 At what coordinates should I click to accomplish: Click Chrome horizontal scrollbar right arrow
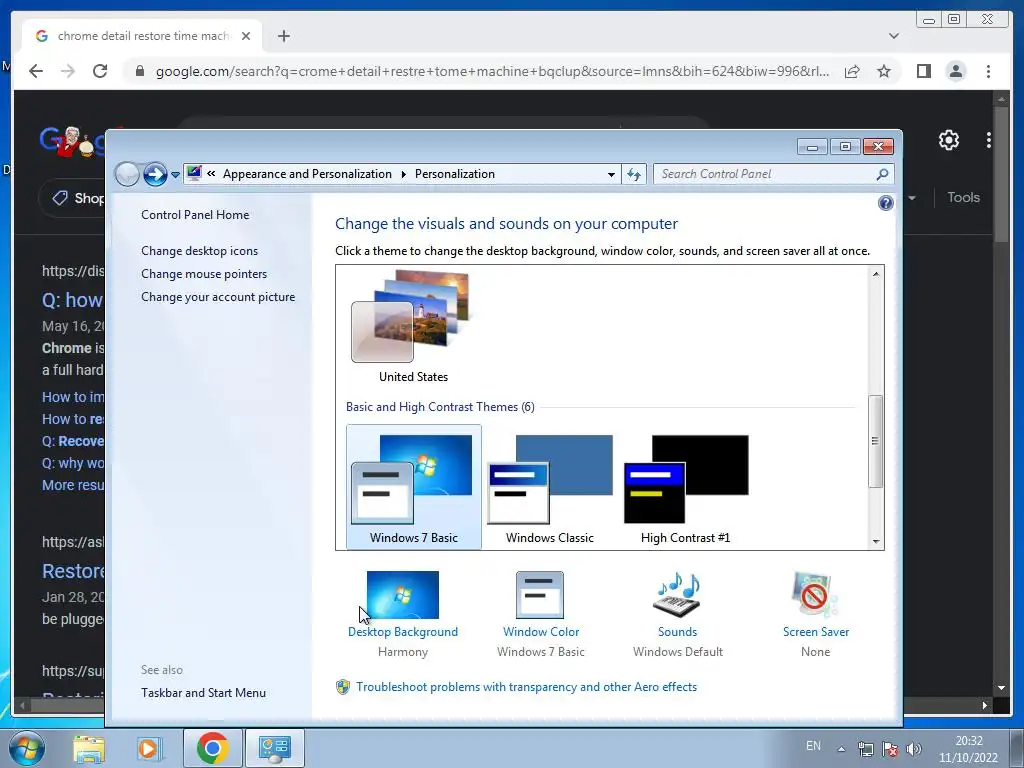tap(984, 705)
